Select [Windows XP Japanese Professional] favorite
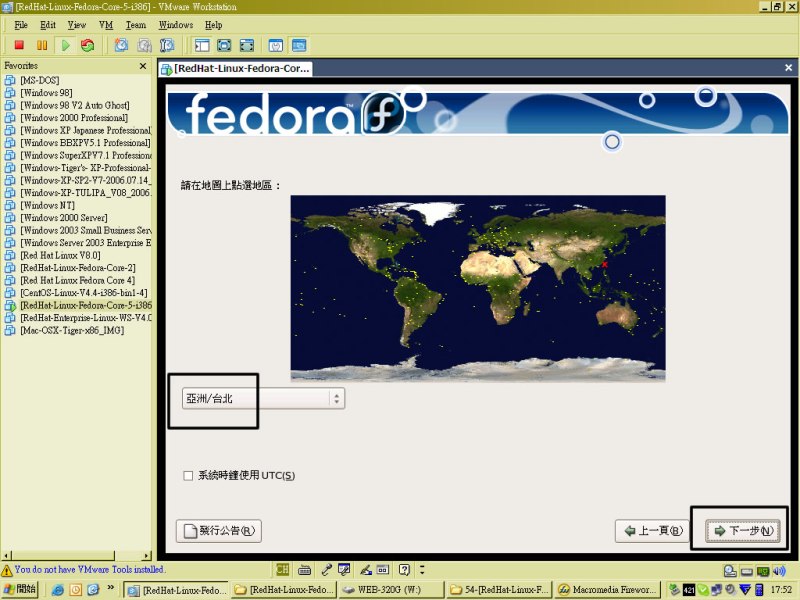This screenshot has height=600, width=800. pyautogui.click(x=85, y=131)
